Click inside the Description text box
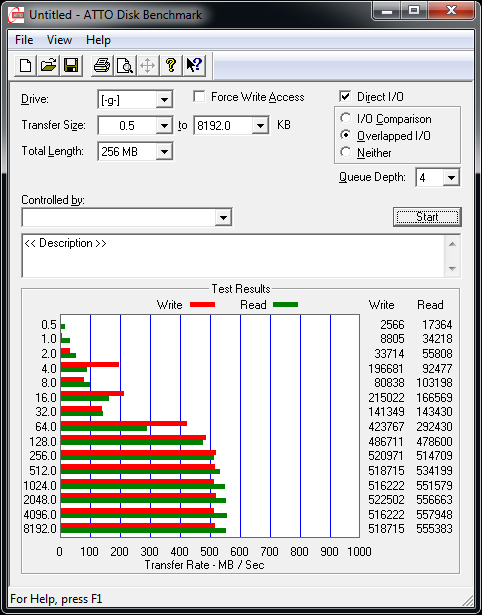This screenshot has height=615, width=482. 233,256
